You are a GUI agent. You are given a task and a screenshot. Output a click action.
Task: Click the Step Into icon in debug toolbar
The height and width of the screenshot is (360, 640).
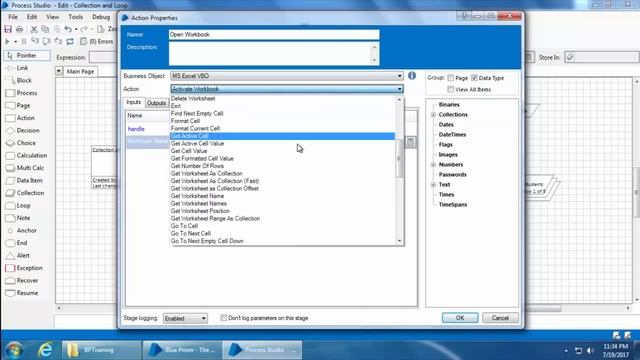pos(35,42)
